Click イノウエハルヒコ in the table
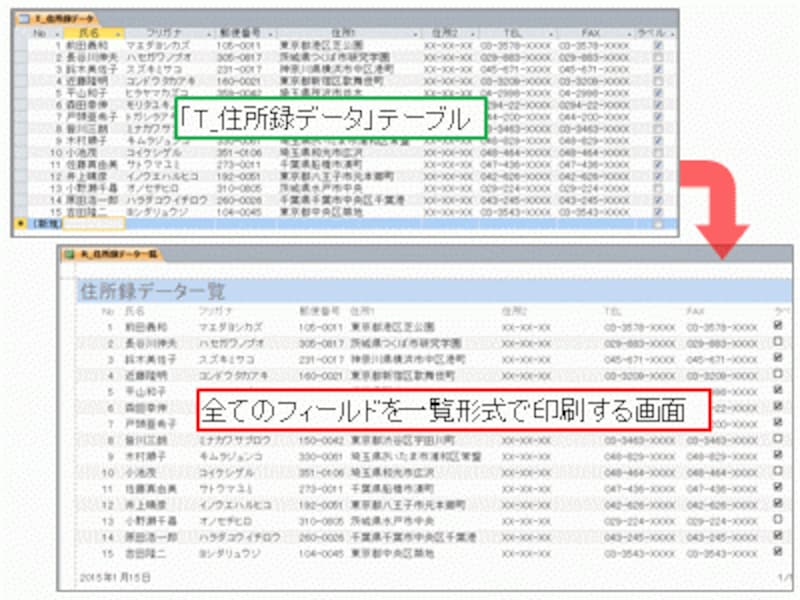The height and width of the screenshot is (600, 800). pos(162,176)
